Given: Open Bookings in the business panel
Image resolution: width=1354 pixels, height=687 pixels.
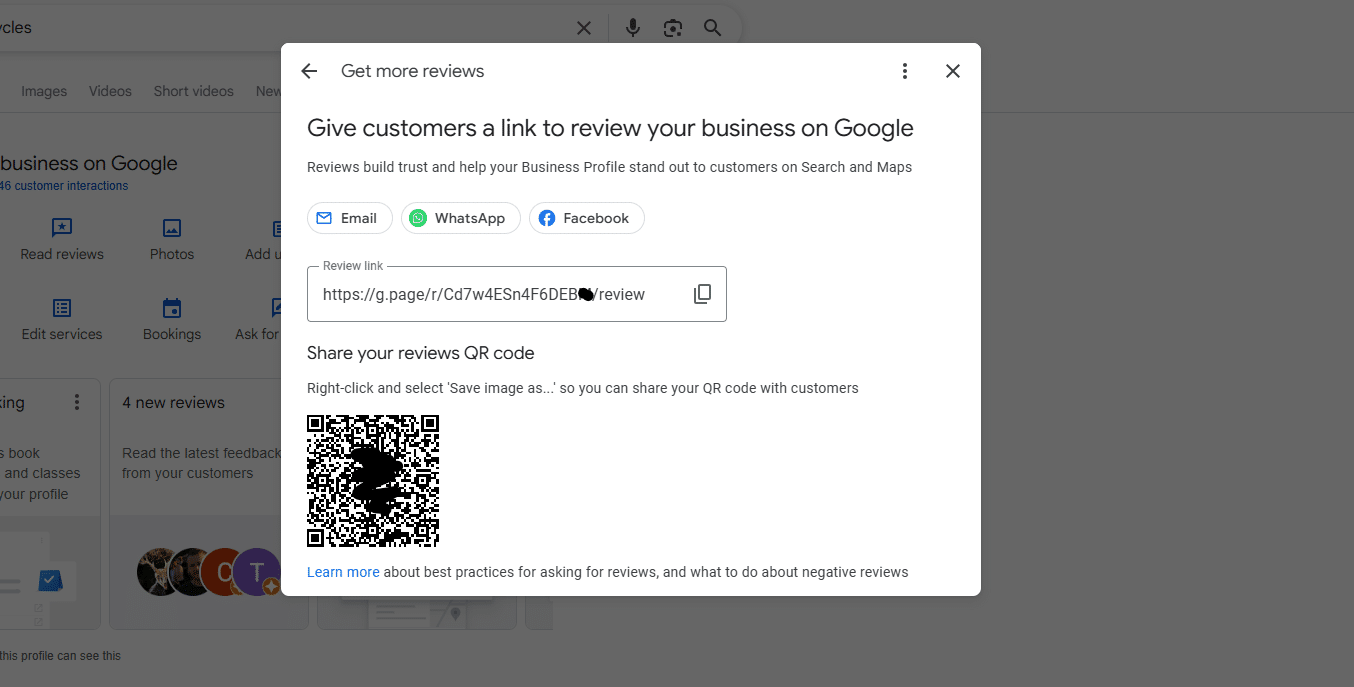Looking at the screenshot, I should 172,320.
